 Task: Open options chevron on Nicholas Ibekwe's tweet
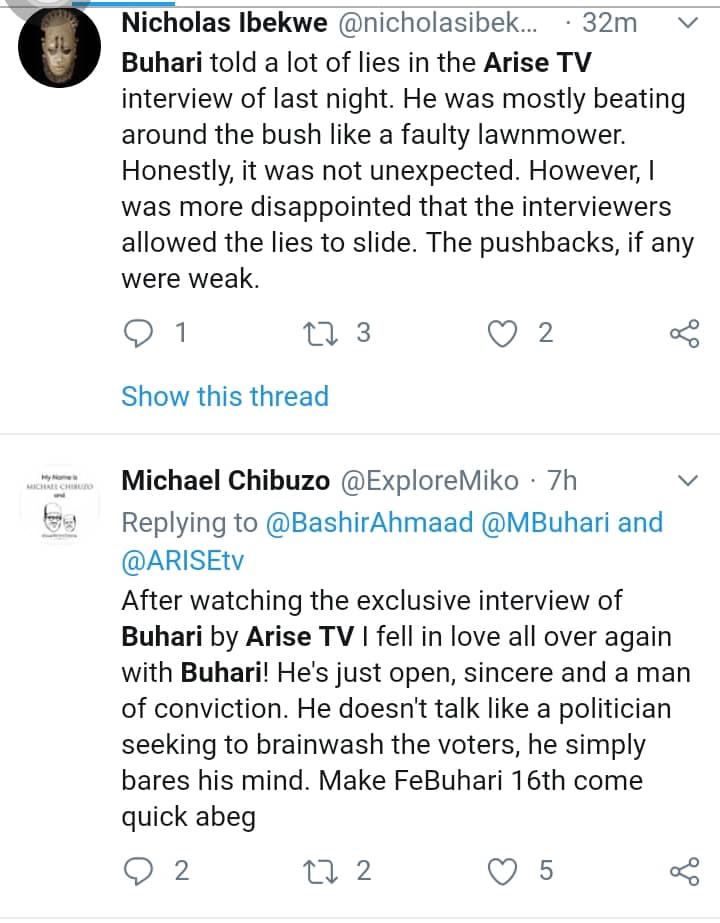[x=688, y=23]
